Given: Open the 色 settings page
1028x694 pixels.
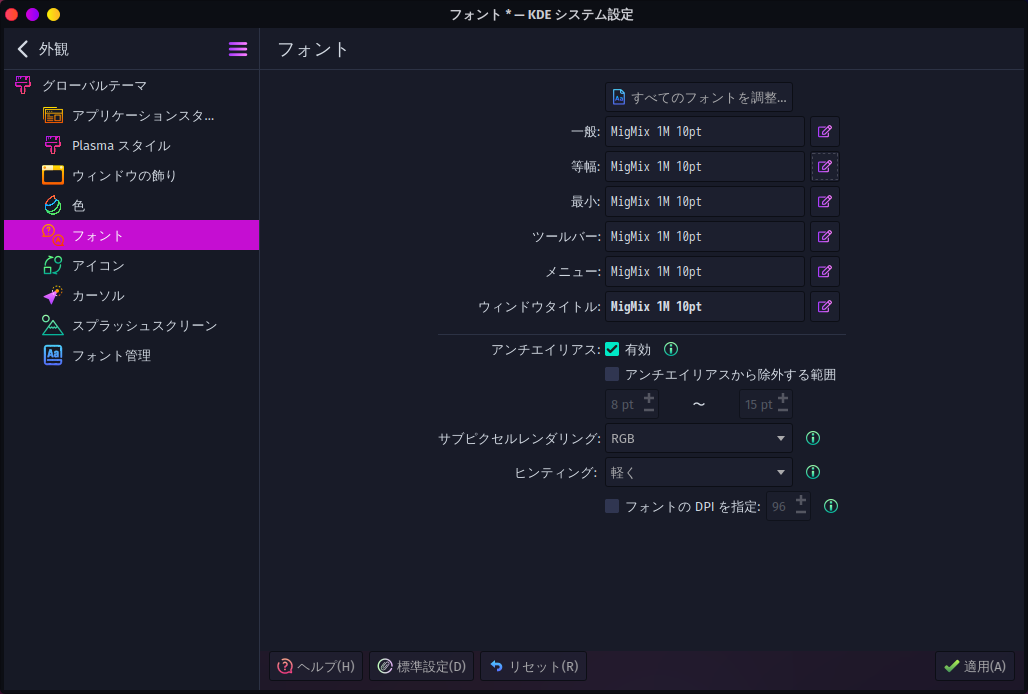Looking at the screenshot, I should point(131,205).
